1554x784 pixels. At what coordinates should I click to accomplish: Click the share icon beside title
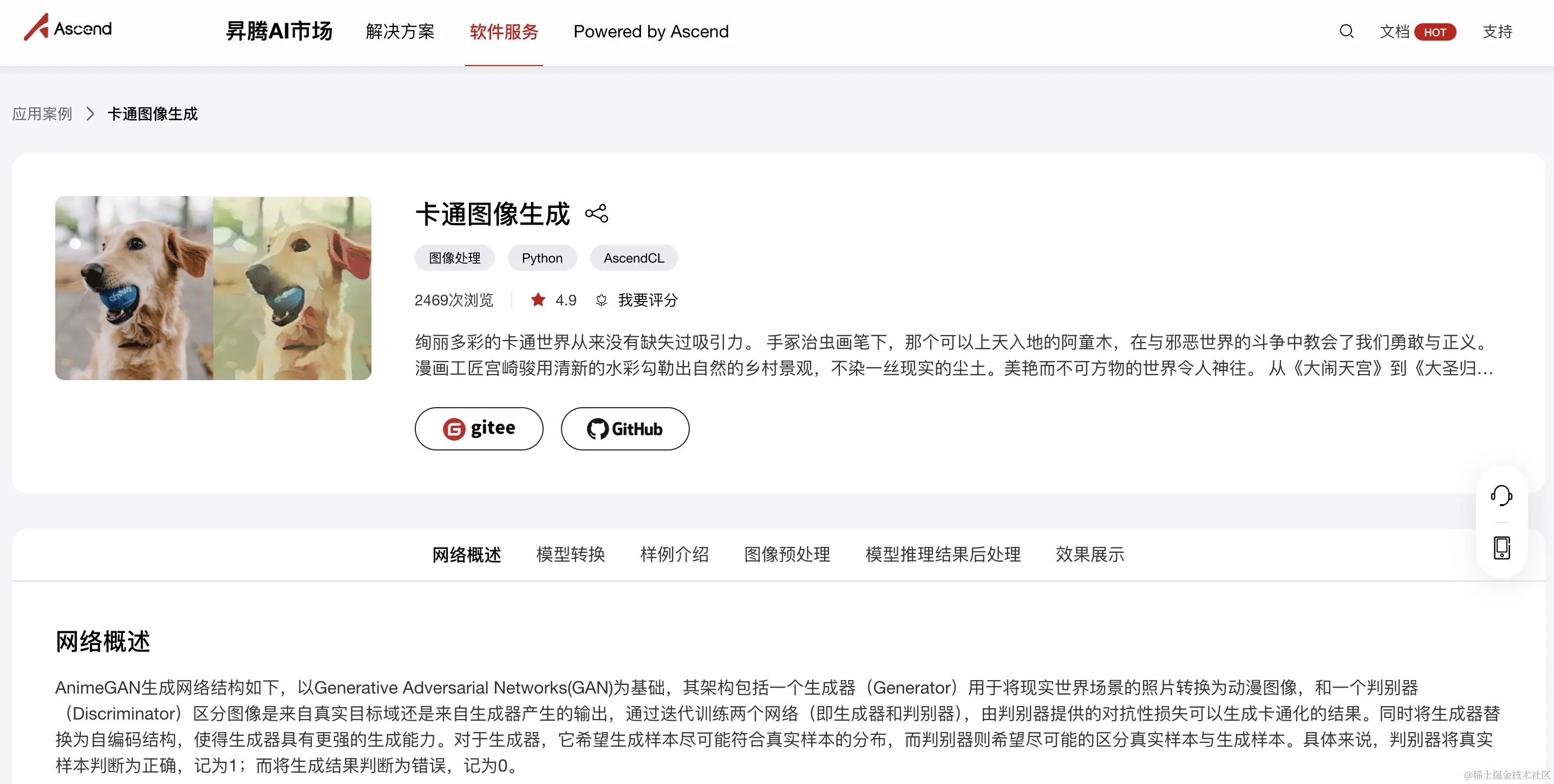(x=596, y=213)
